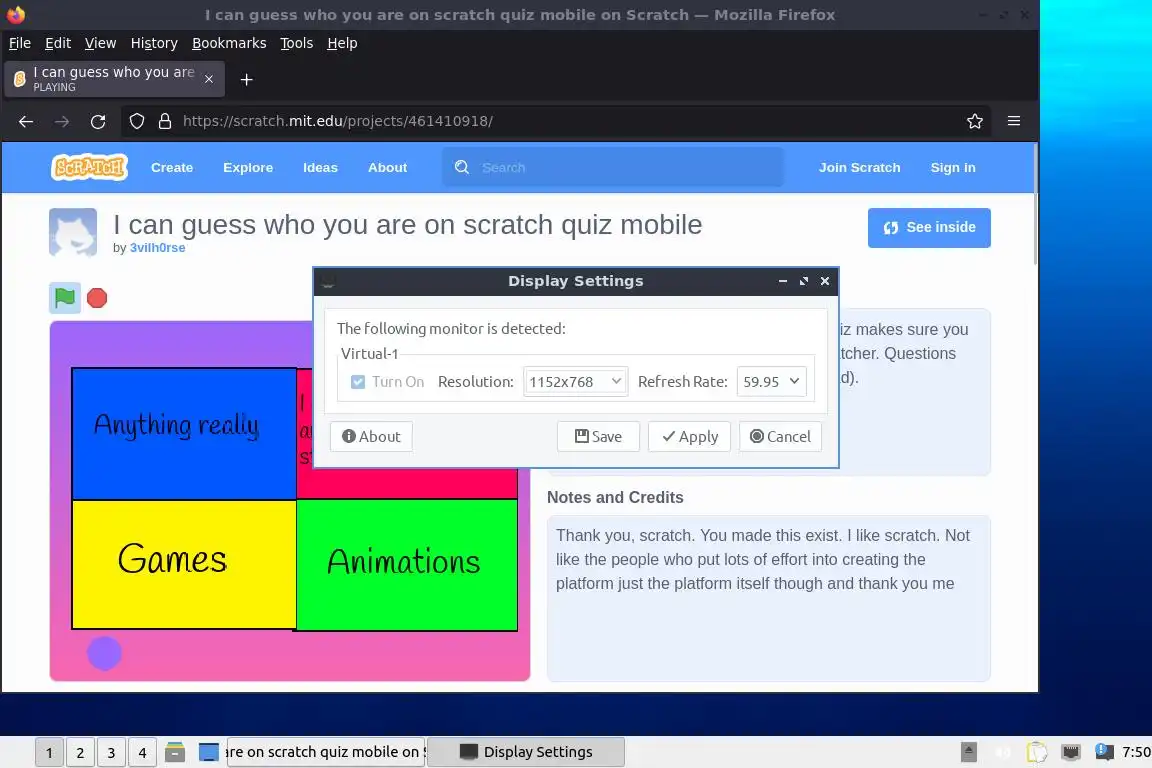
Task: Switch to workspace 4 in the taskbar
Action: 143,752
